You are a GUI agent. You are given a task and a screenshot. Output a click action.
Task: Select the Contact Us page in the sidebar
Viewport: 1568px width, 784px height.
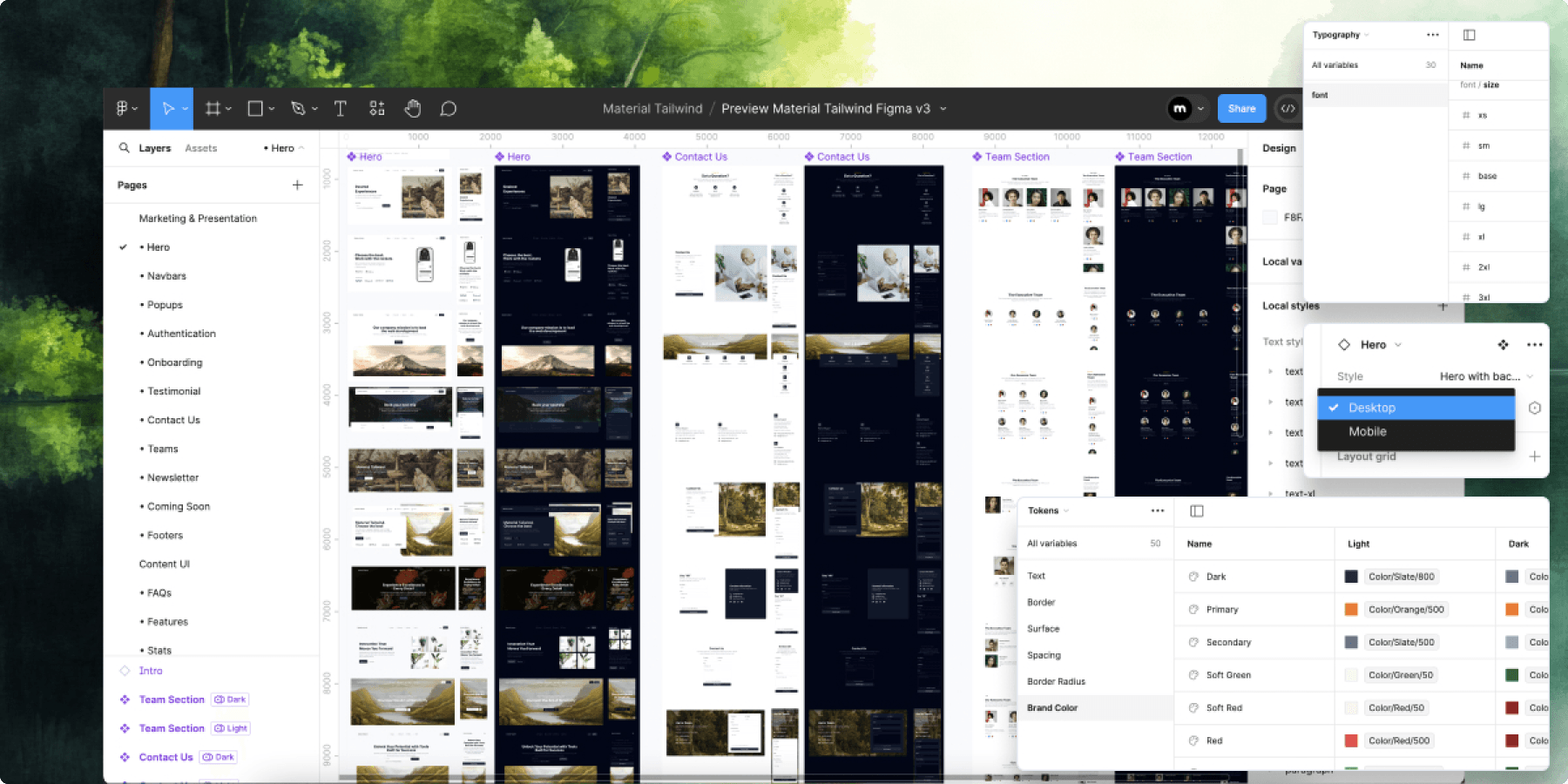click(172, 420)
